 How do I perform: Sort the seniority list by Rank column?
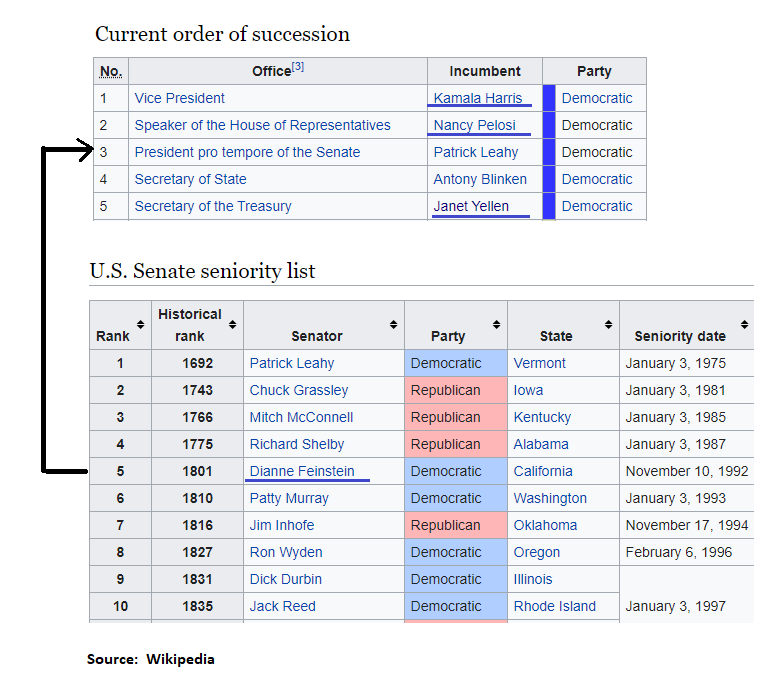(141, 325)
